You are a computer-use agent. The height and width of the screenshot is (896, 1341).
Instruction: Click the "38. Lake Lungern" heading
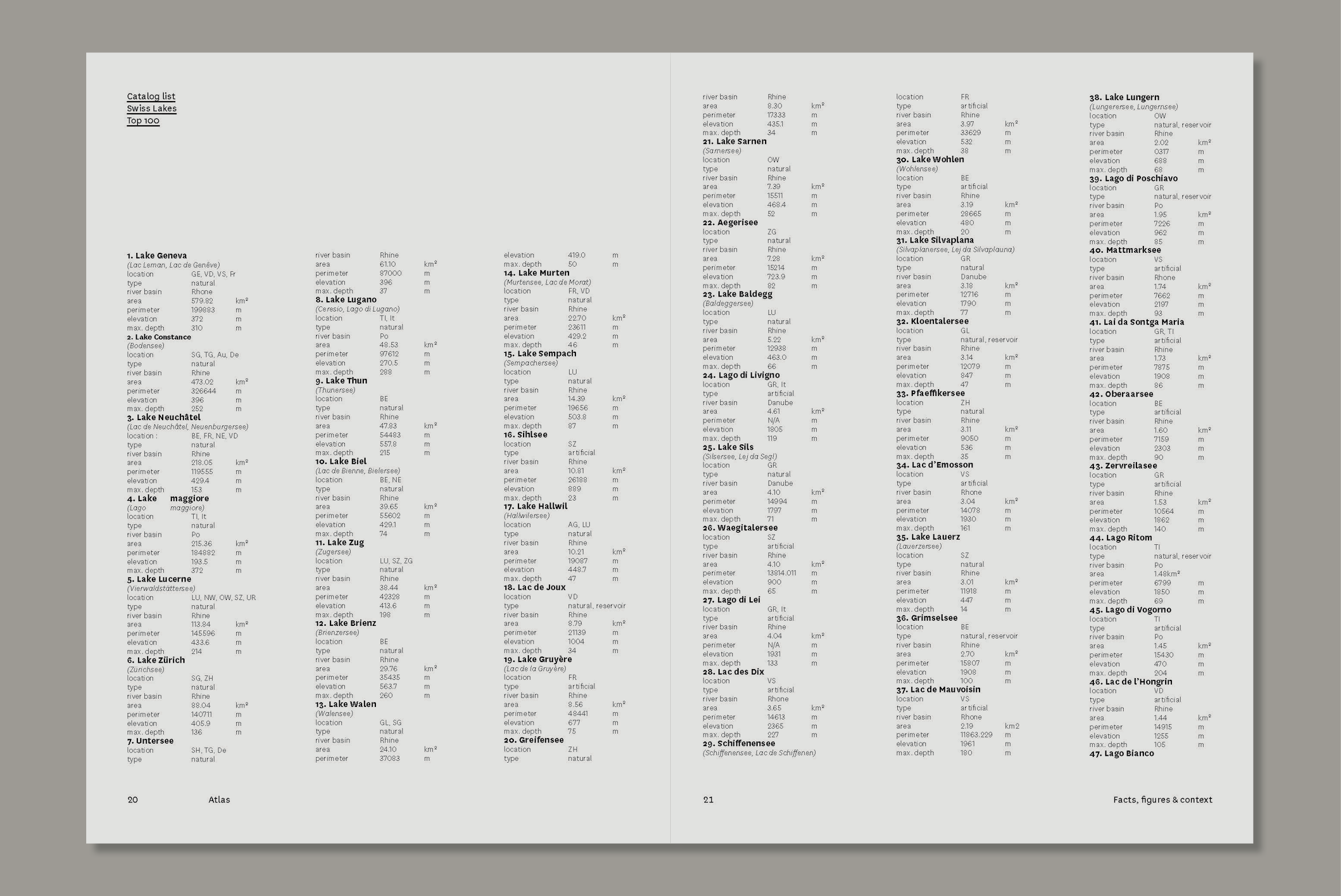pos(1124,98)
